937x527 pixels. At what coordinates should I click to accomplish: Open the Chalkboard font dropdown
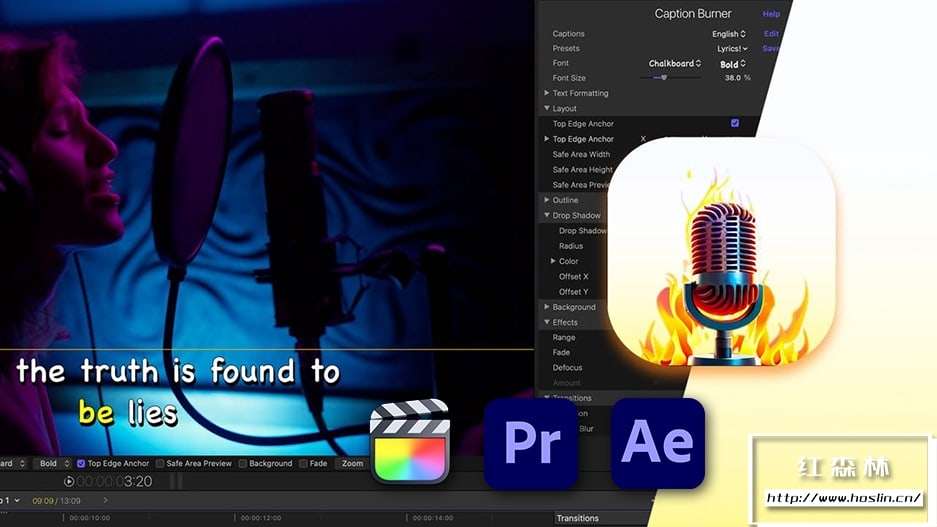coord(675,63)
